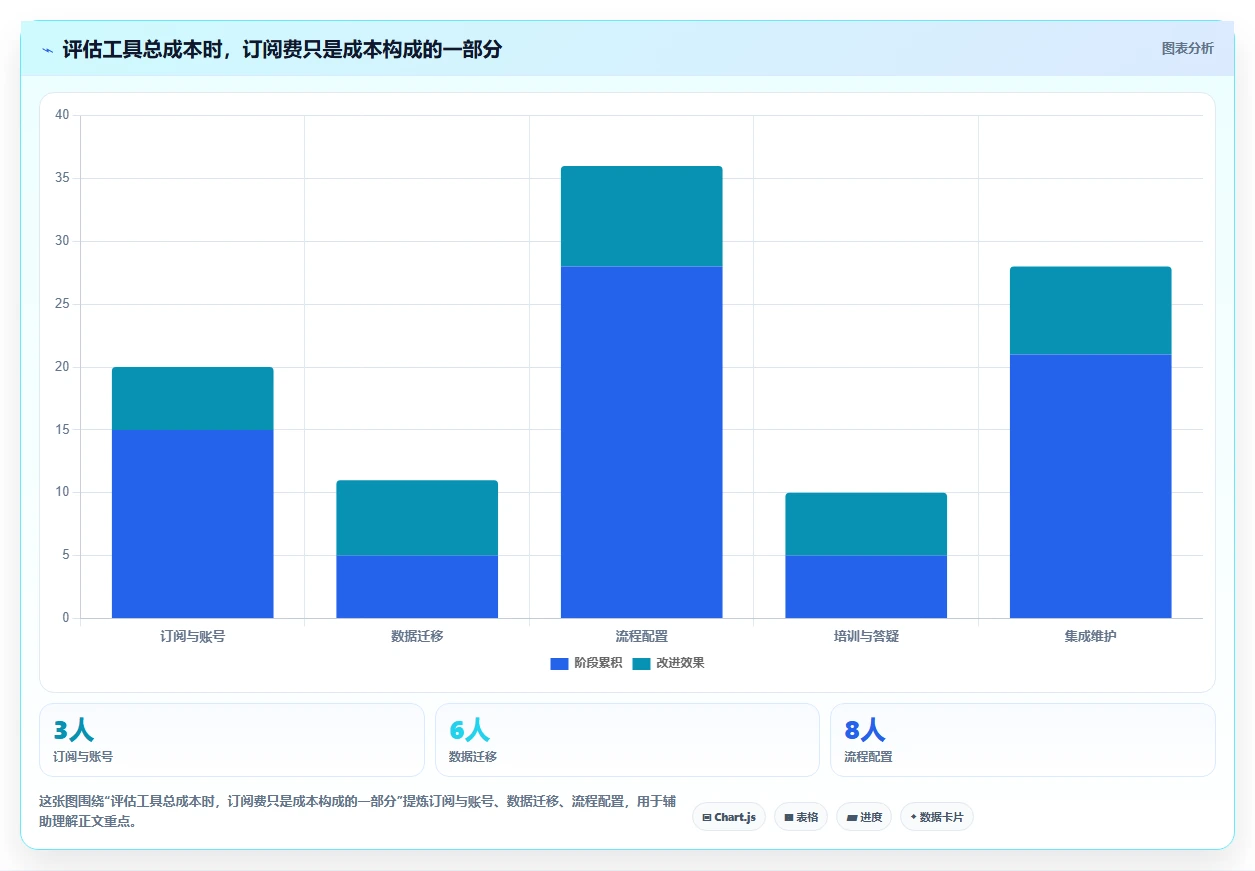Click the description paragraph starting 这张图围绕
The image size is (1255, 871).
point(358,811)
